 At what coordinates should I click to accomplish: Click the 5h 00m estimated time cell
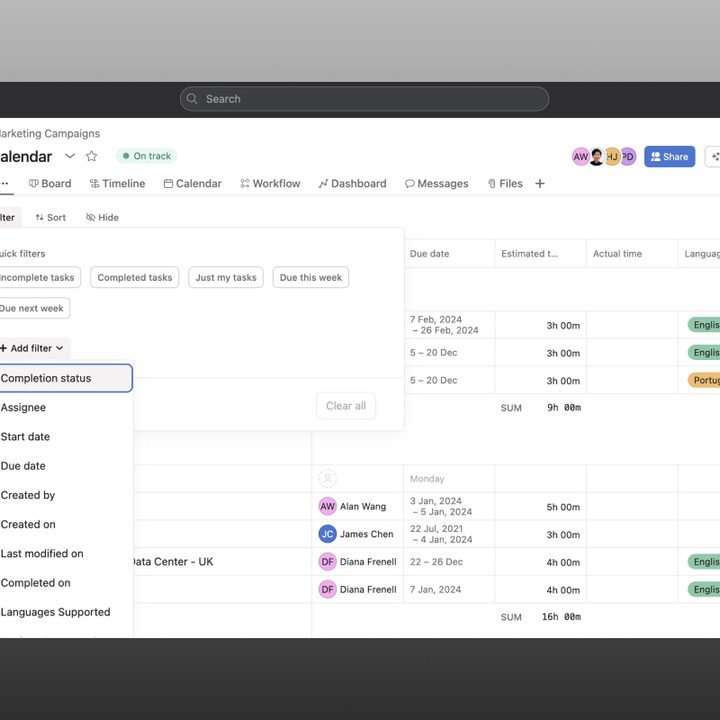[x=541, y=506]
